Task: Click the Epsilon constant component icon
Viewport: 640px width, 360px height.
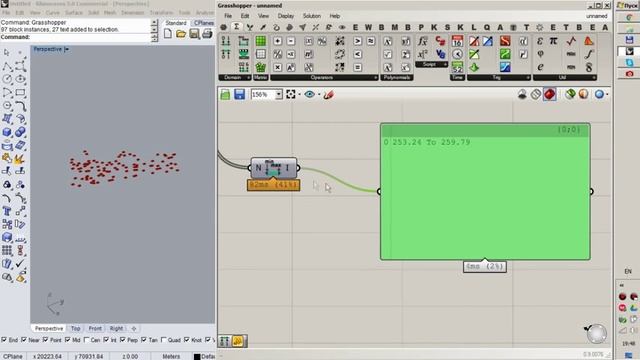Action: click(540, 41)
